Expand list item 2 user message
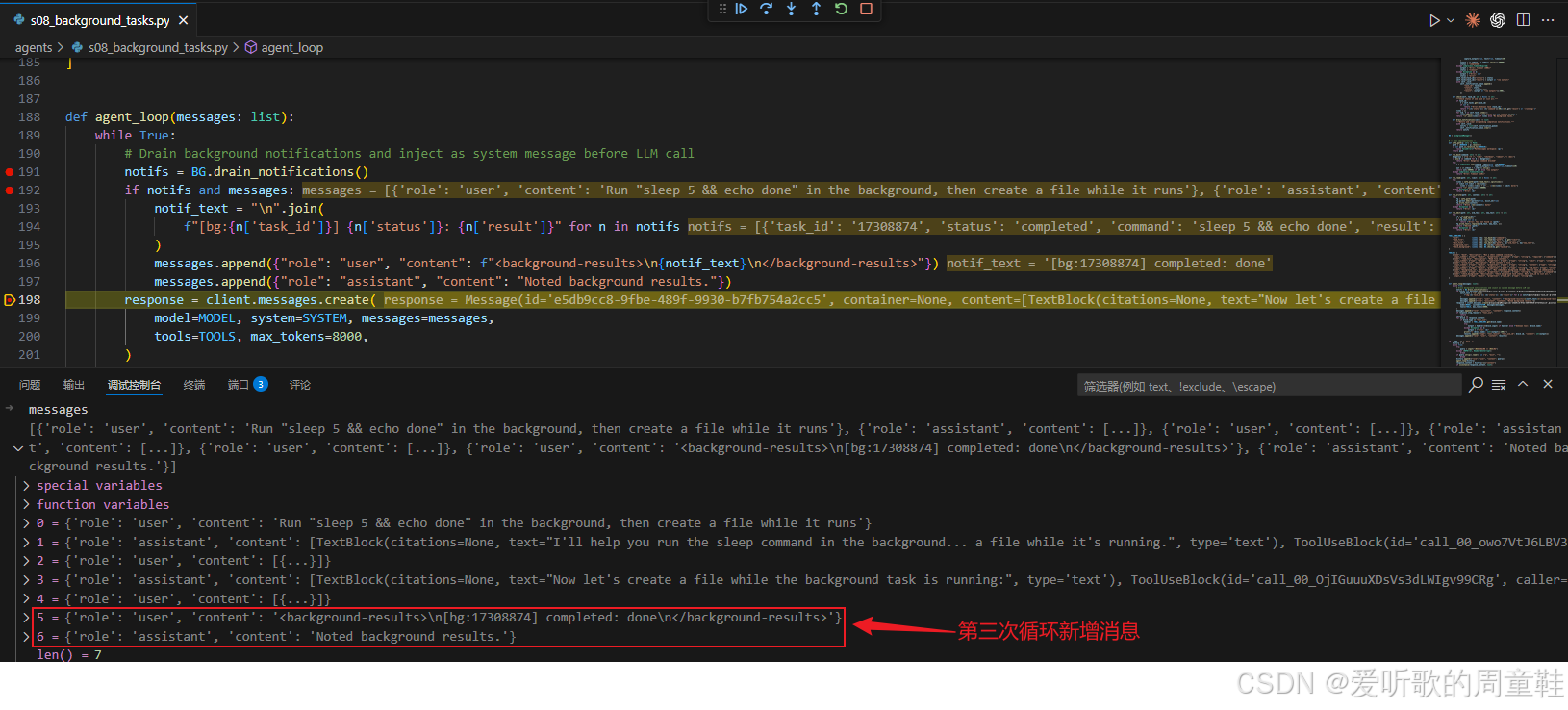This screenshot has height=710, width=1568. [26, 561]
